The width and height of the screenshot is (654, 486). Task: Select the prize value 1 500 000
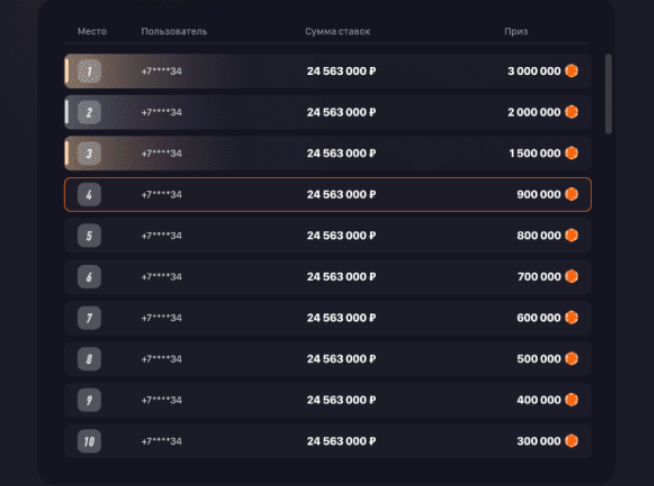[535, 153]
